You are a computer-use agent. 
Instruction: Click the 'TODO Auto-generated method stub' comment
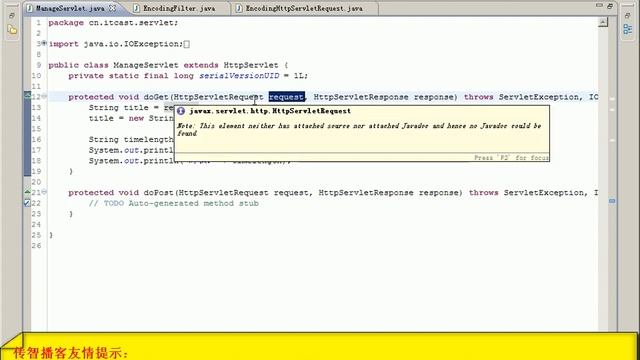[x=181, y=203]
